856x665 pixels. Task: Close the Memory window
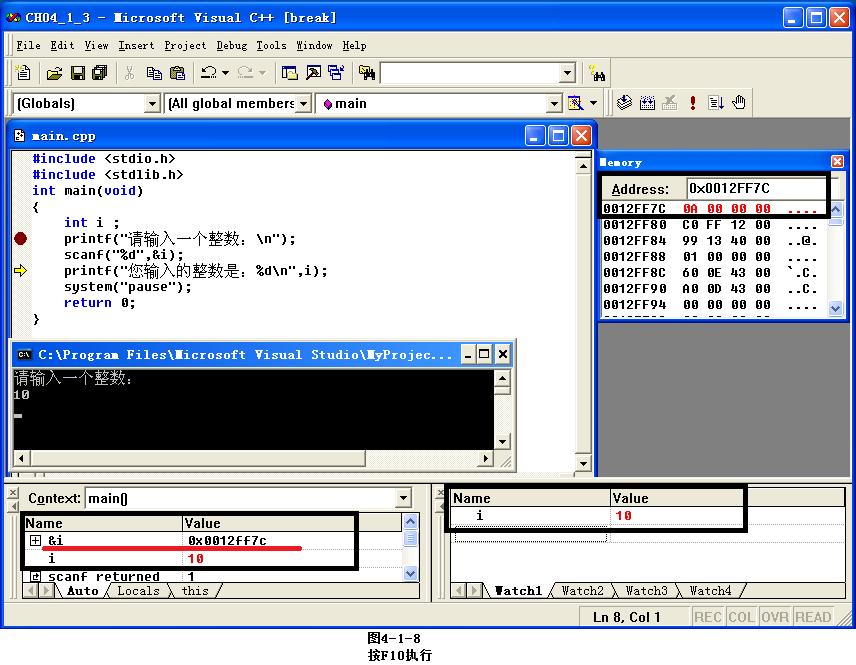[837, 162]
